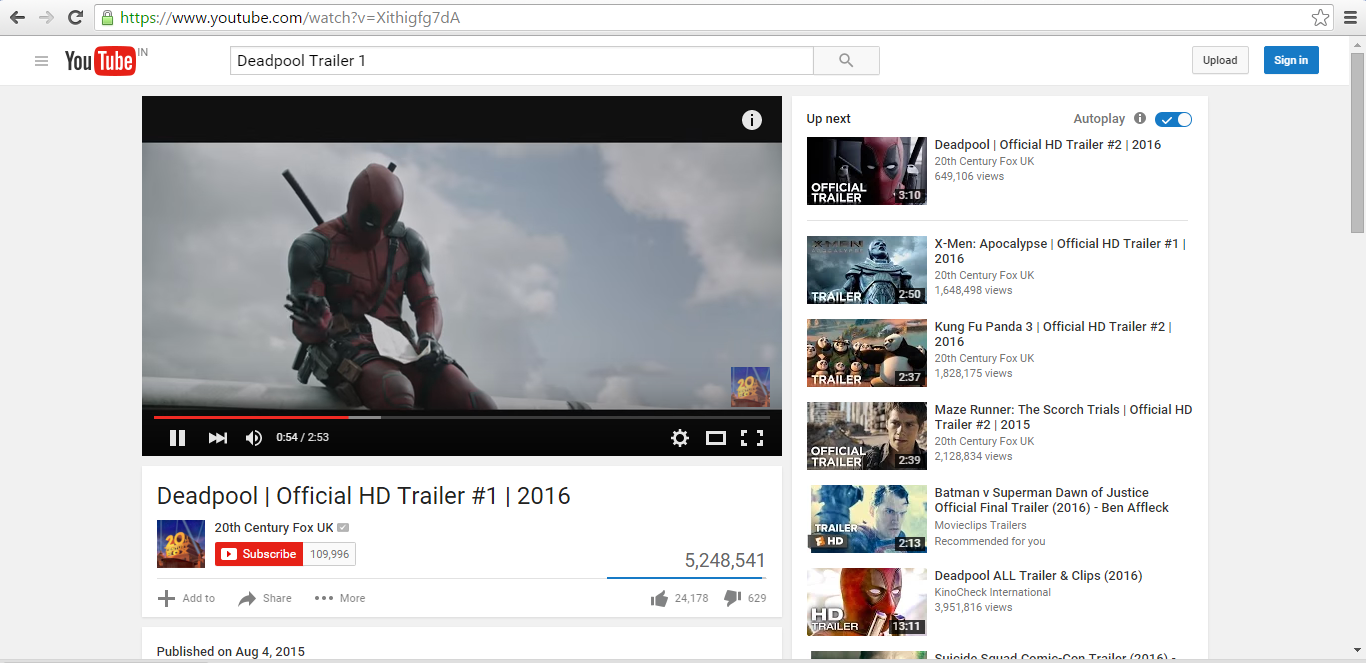The image size is (1366, 663).
Task: Open the player settings gear
Action: pyautogui.click(x=680, y=438)
